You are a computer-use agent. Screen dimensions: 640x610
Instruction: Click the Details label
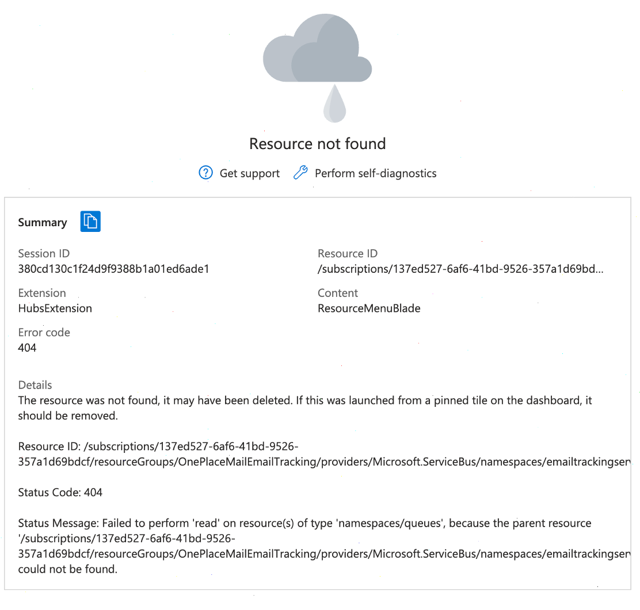35,385
